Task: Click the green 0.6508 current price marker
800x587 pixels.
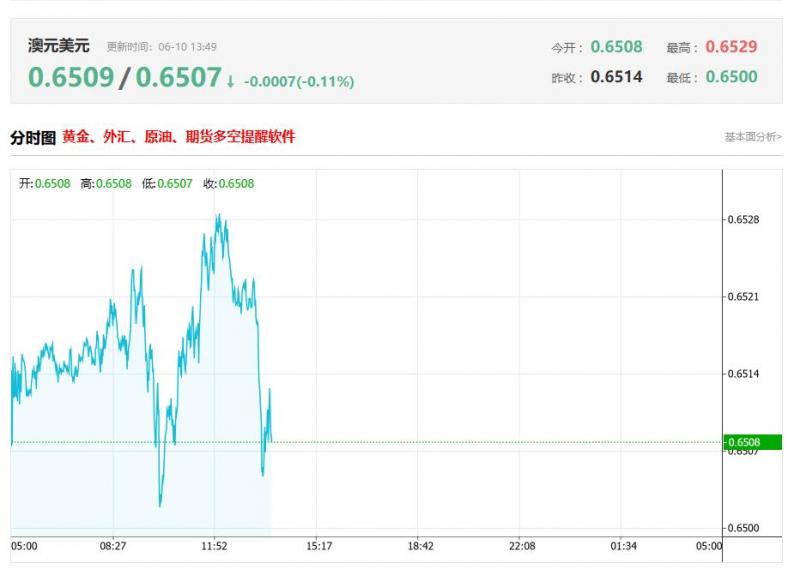Action: pos(752,442)
